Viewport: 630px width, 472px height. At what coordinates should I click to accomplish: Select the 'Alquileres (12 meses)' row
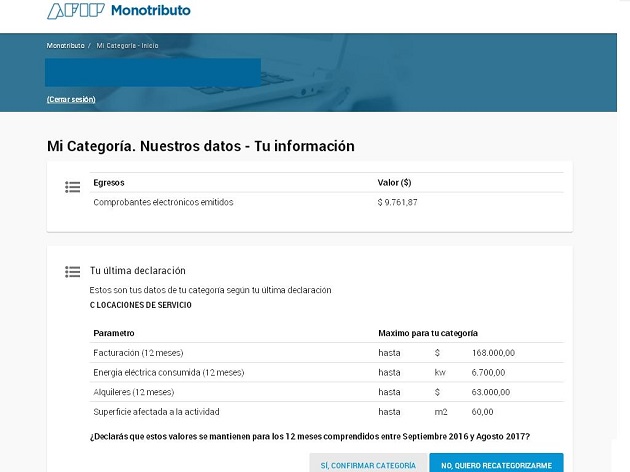[133, 391]
